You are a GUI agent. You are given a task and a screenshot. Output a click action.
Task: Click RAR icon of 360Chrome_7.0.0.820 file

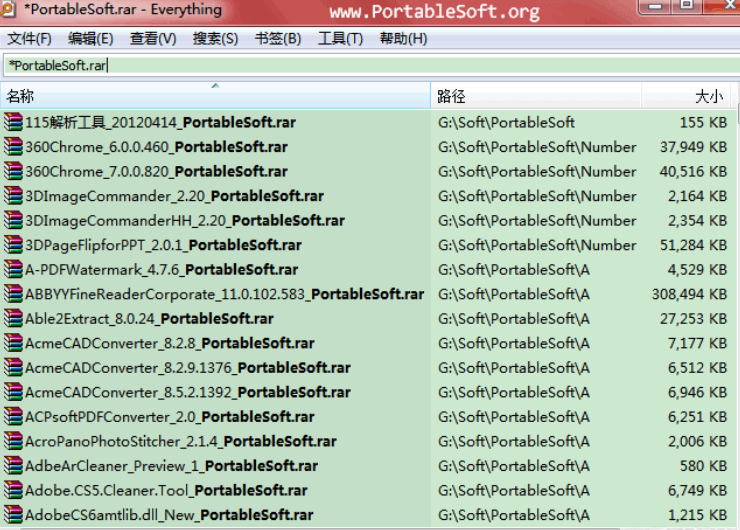(13, 171)
